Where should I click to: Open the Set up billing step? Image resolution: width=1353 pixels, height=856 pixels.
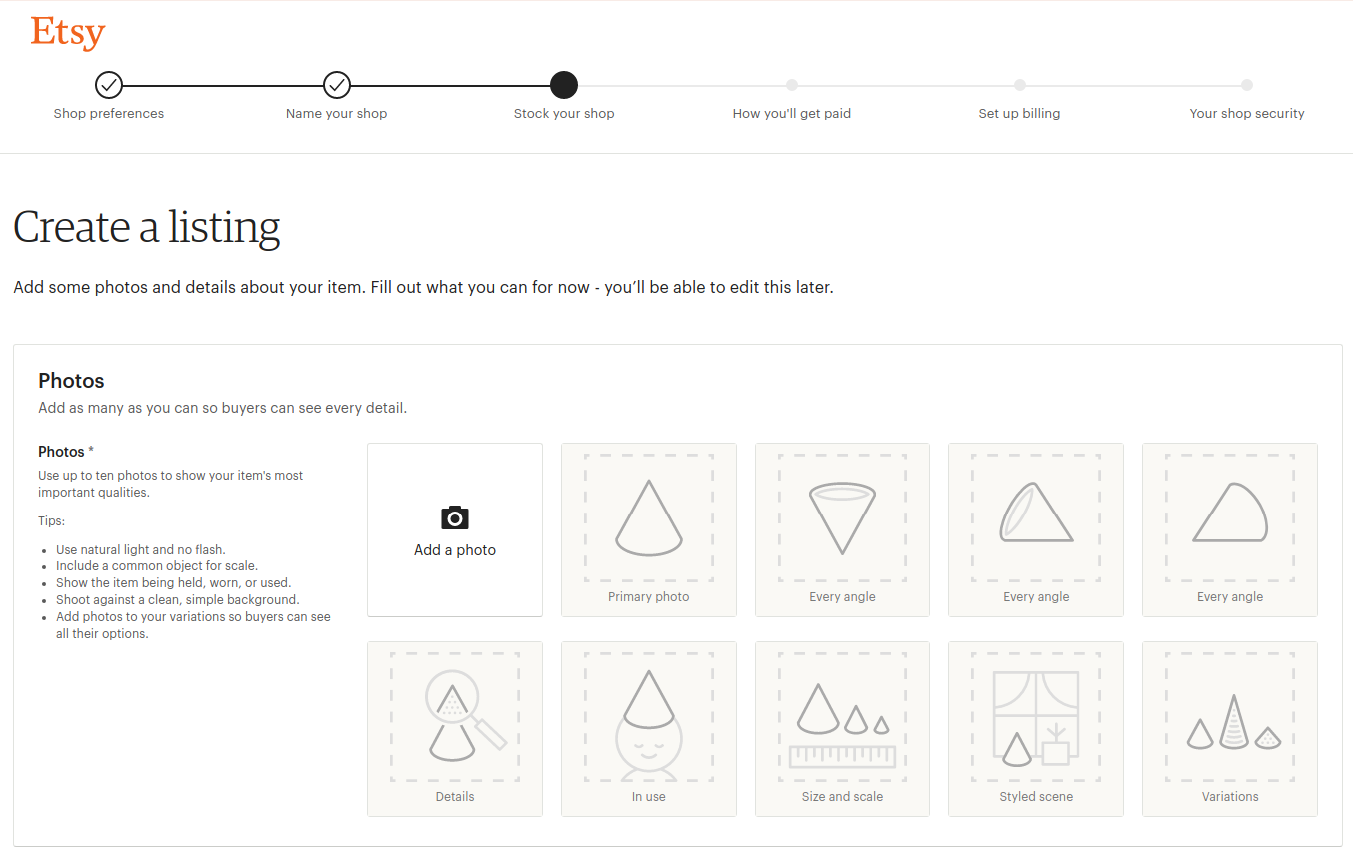[x=1019, y=85]
